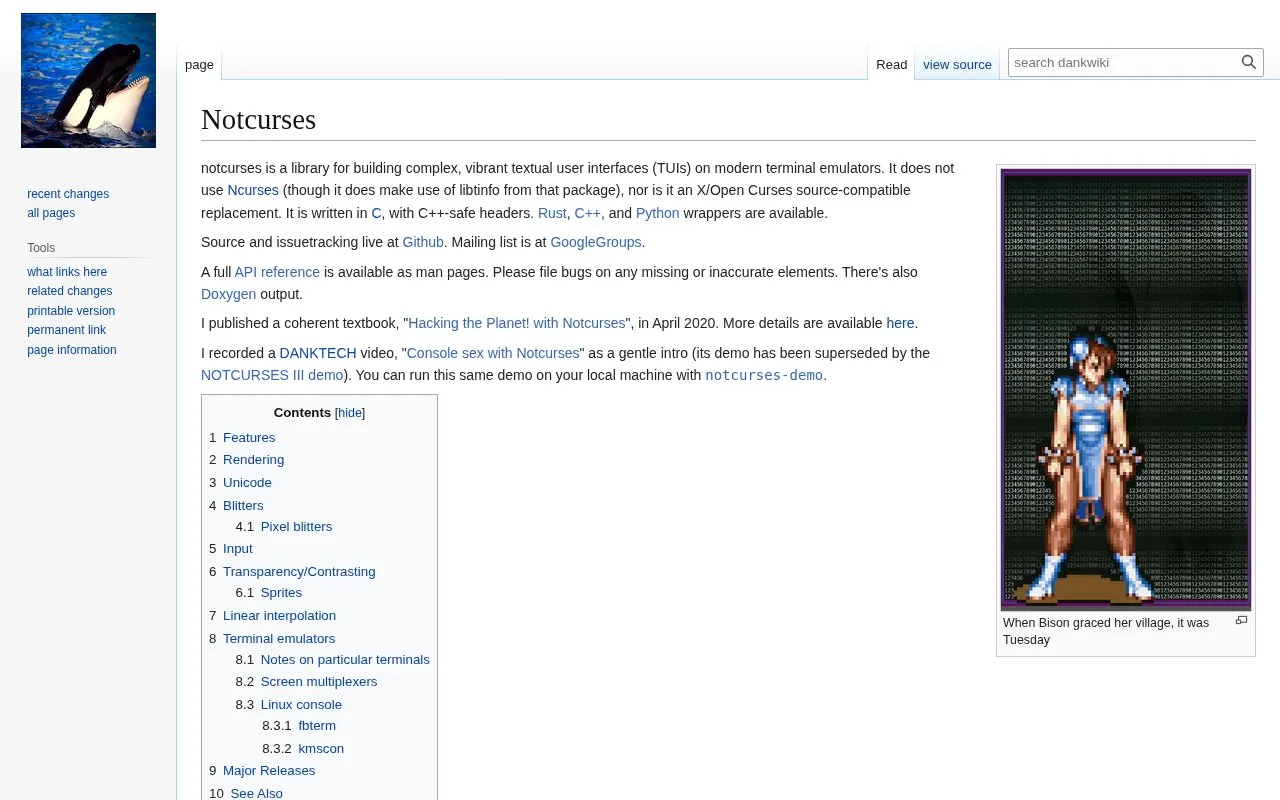
Task: Follow the Python wrapper link
Action: (657, 213)
